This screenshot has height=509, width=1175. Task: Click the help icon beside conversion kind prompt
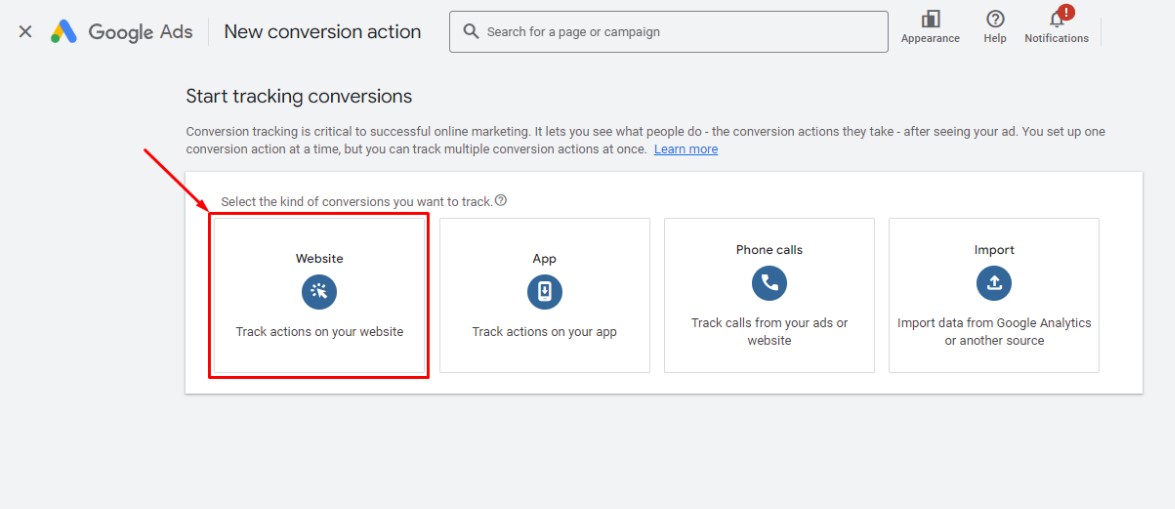click(x=501, y=200)
